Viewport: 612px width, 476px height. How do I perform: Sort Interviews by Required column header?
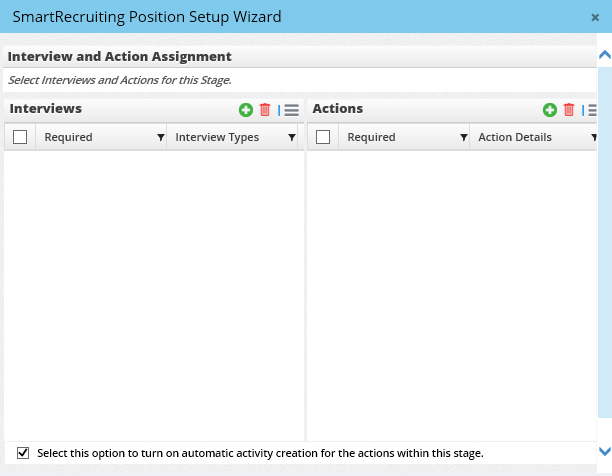tap(69, 138)
